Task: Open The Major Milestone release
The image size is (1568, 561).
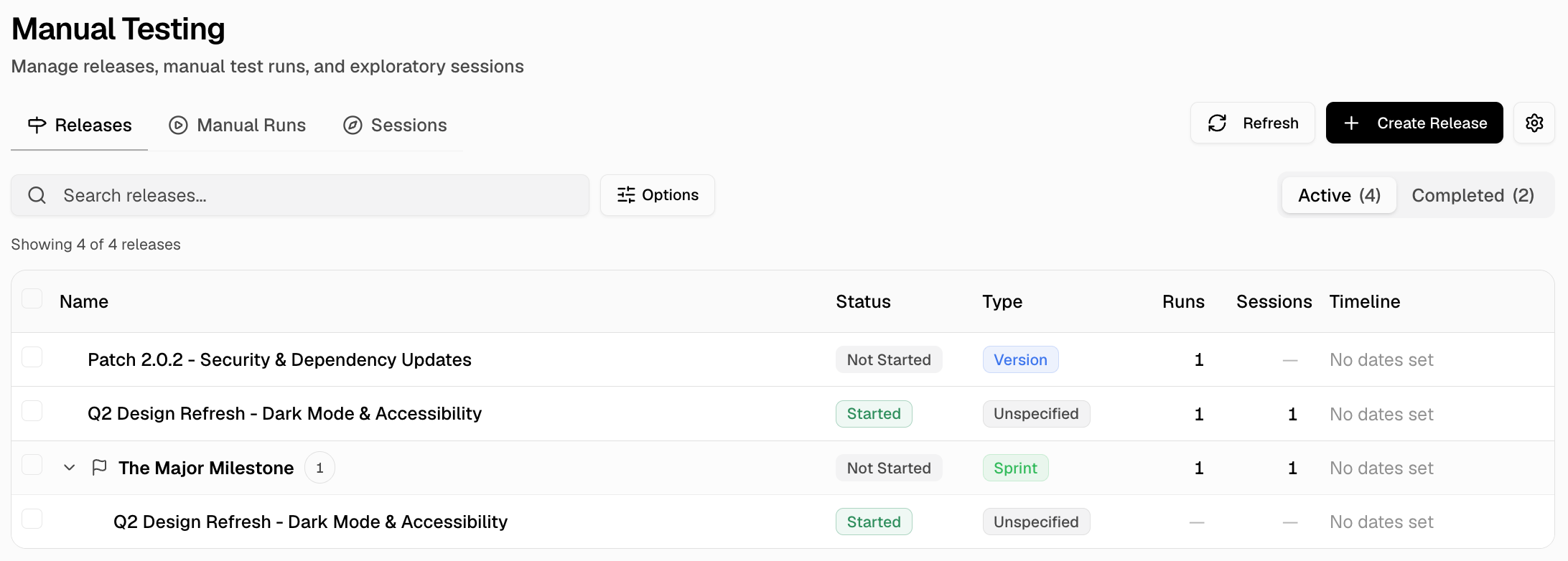Action: [x=206, y=468]
